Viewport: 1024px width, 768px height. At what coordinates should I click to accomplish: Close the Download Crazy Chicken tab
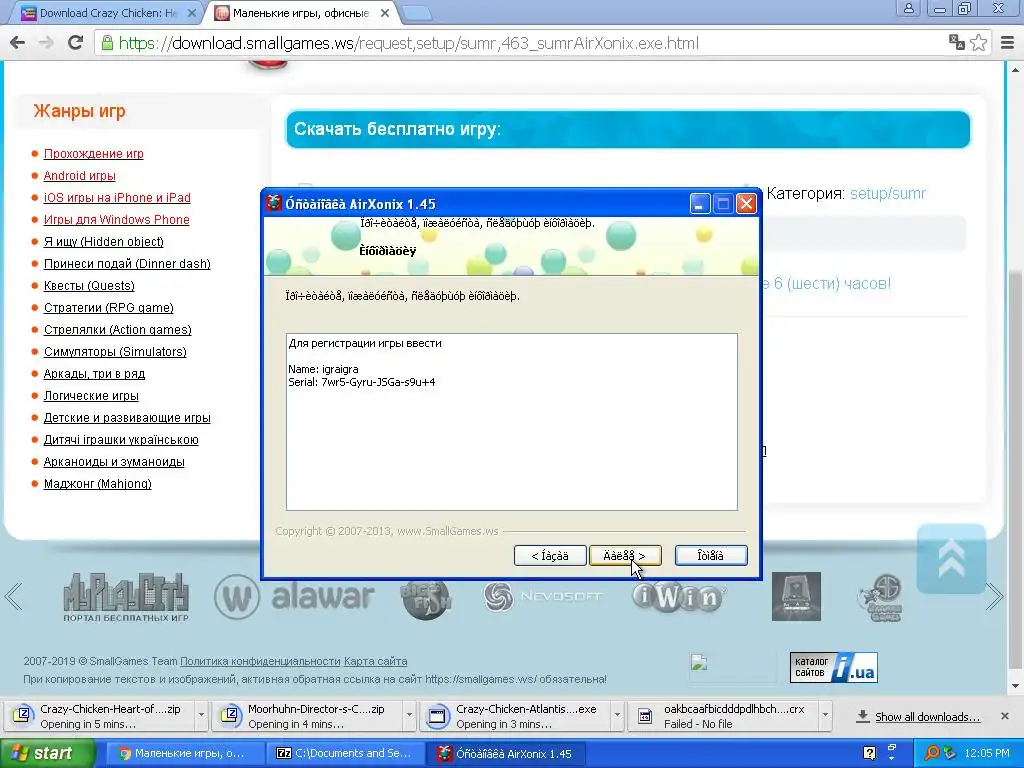[192, 13]
